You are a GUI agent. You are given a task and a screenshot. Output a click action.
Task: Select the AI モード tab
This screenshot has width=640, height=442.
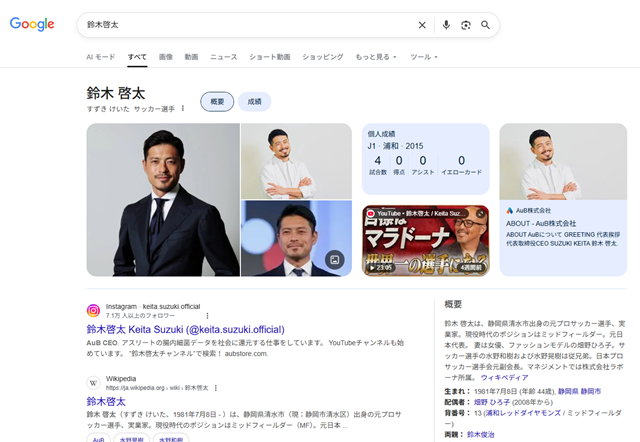[100, 57]
